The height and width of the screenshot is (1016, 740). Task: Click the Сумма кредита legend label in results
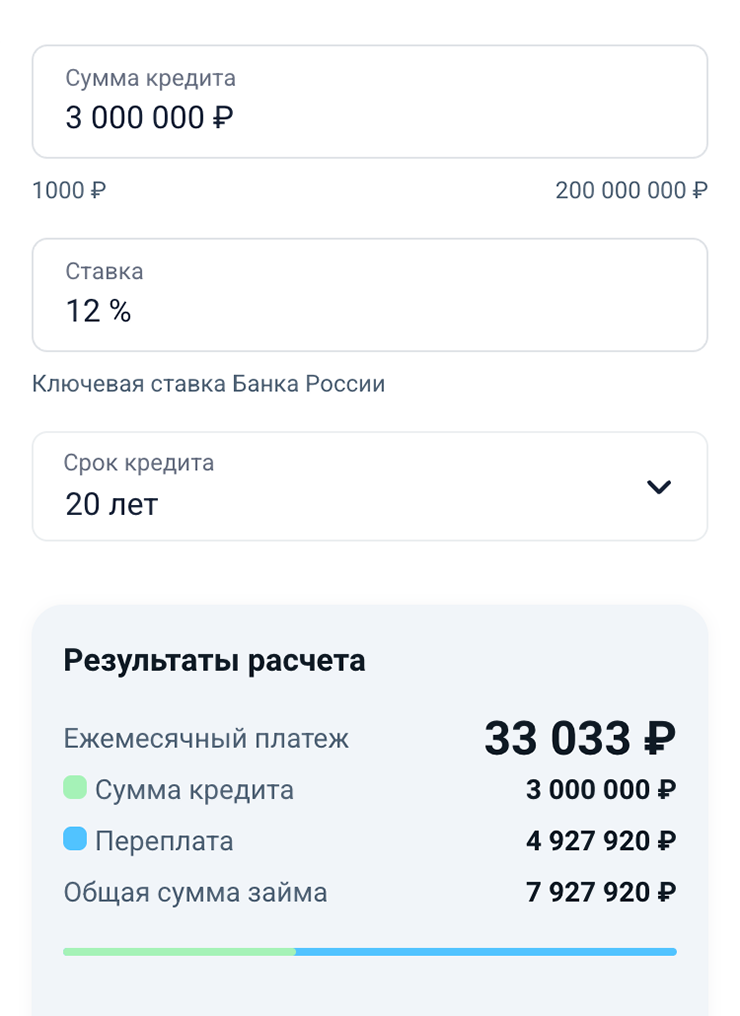(195, 790)
